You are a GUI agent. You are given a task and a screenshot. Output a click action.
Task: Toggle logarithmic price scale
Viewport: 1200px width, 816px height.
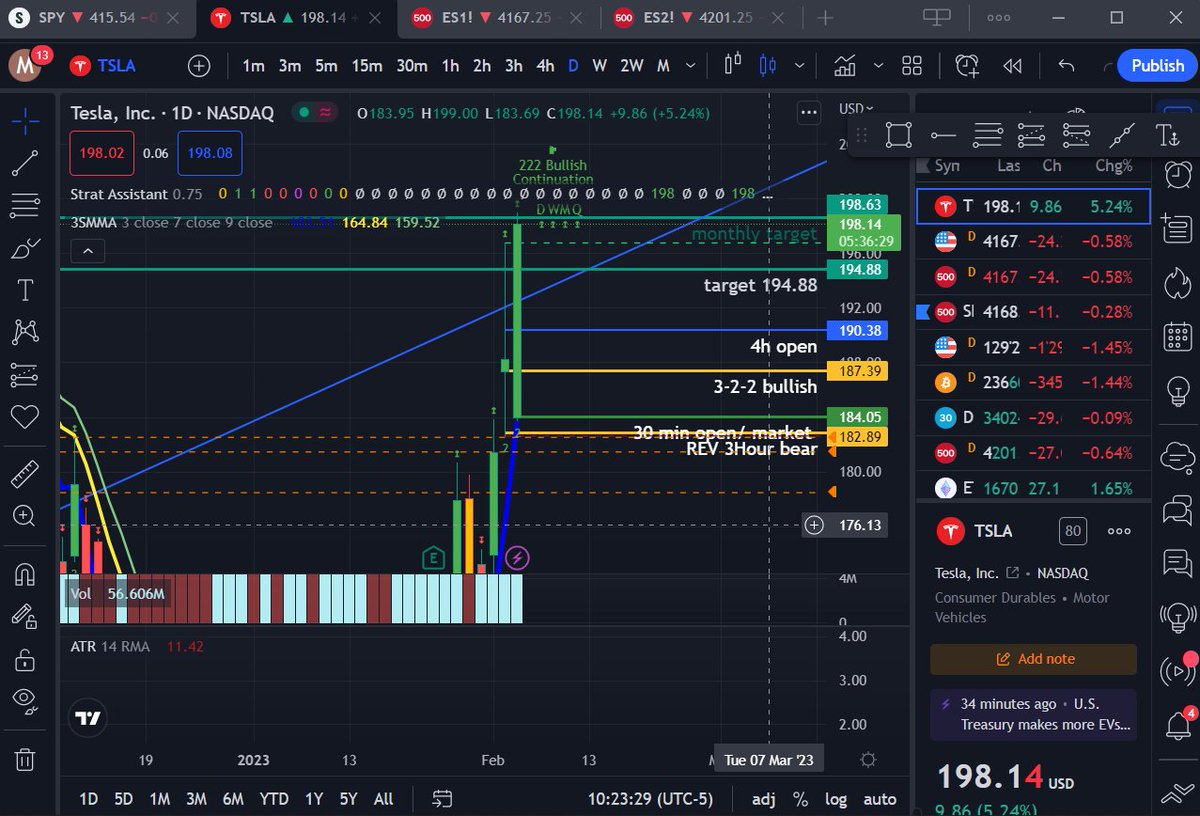[836, 799]
